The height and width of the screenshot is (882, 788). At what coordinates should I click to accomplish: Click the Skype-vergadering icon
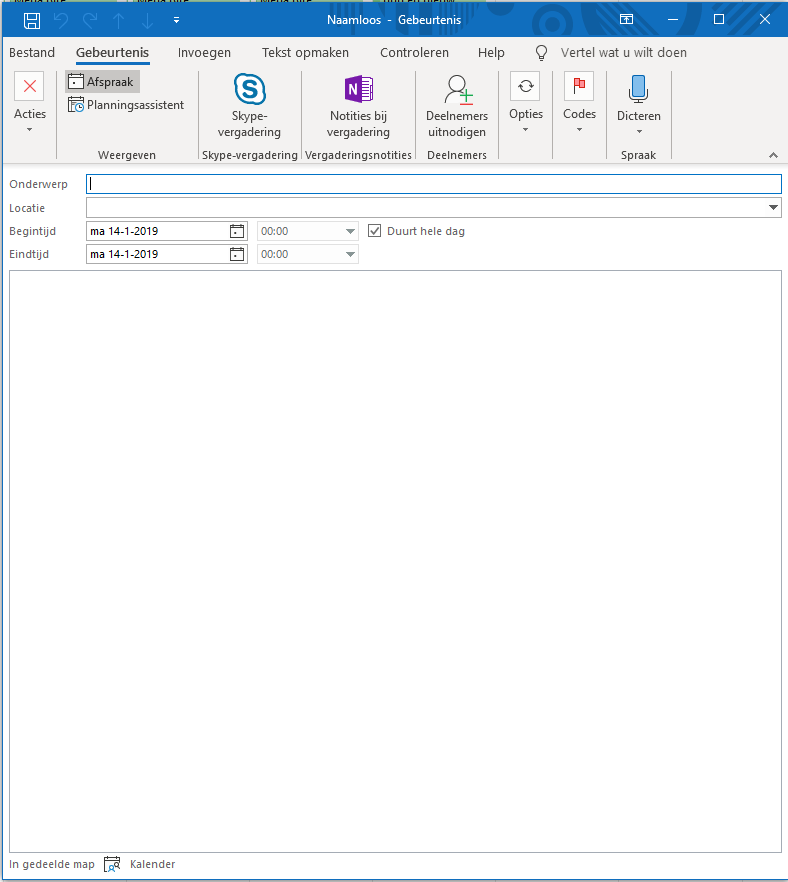click(249, 90)
